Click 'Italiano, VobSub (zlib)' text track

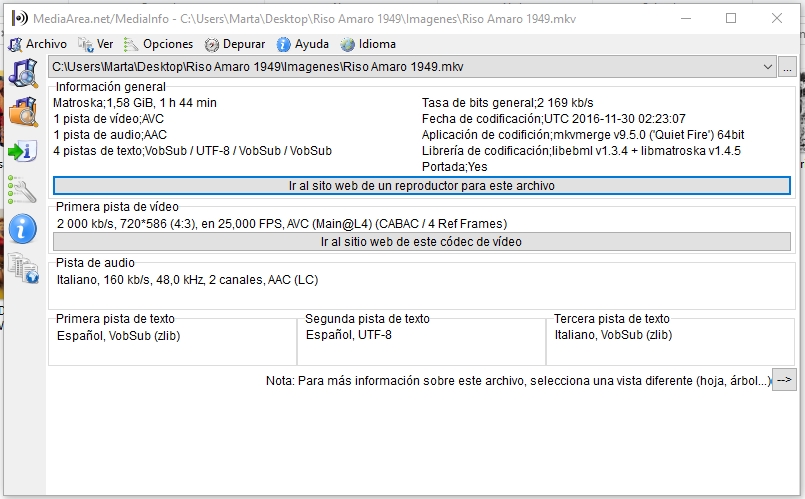pyautogui.click(x=613, y=335)
